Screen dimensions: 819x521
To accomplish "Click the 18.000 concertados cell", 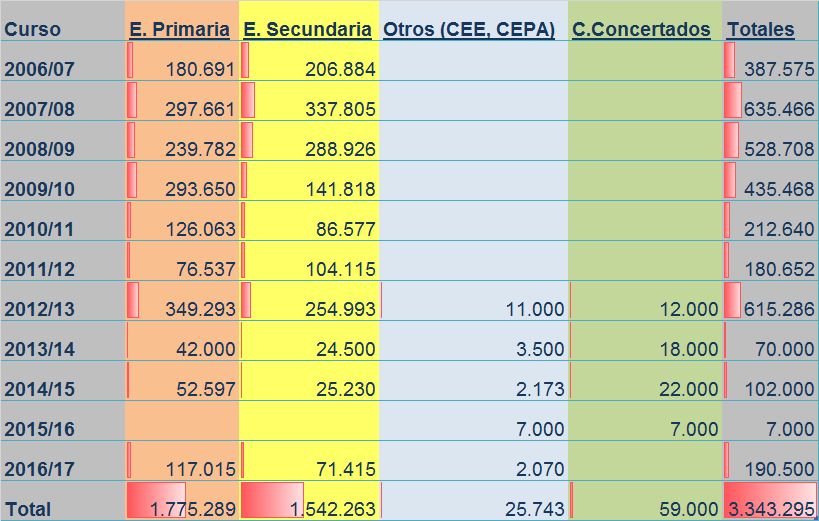I will click(645, 341).
